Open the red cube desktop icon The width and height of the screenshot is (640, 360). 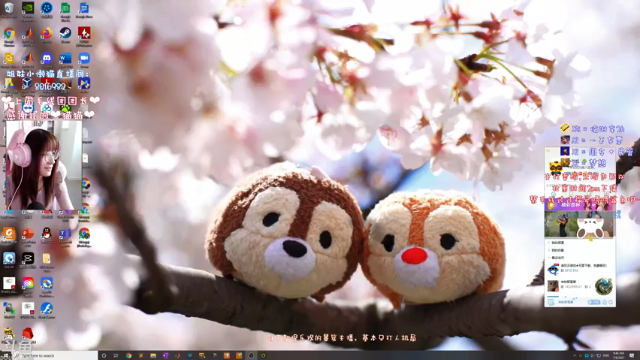coord(28,333)
